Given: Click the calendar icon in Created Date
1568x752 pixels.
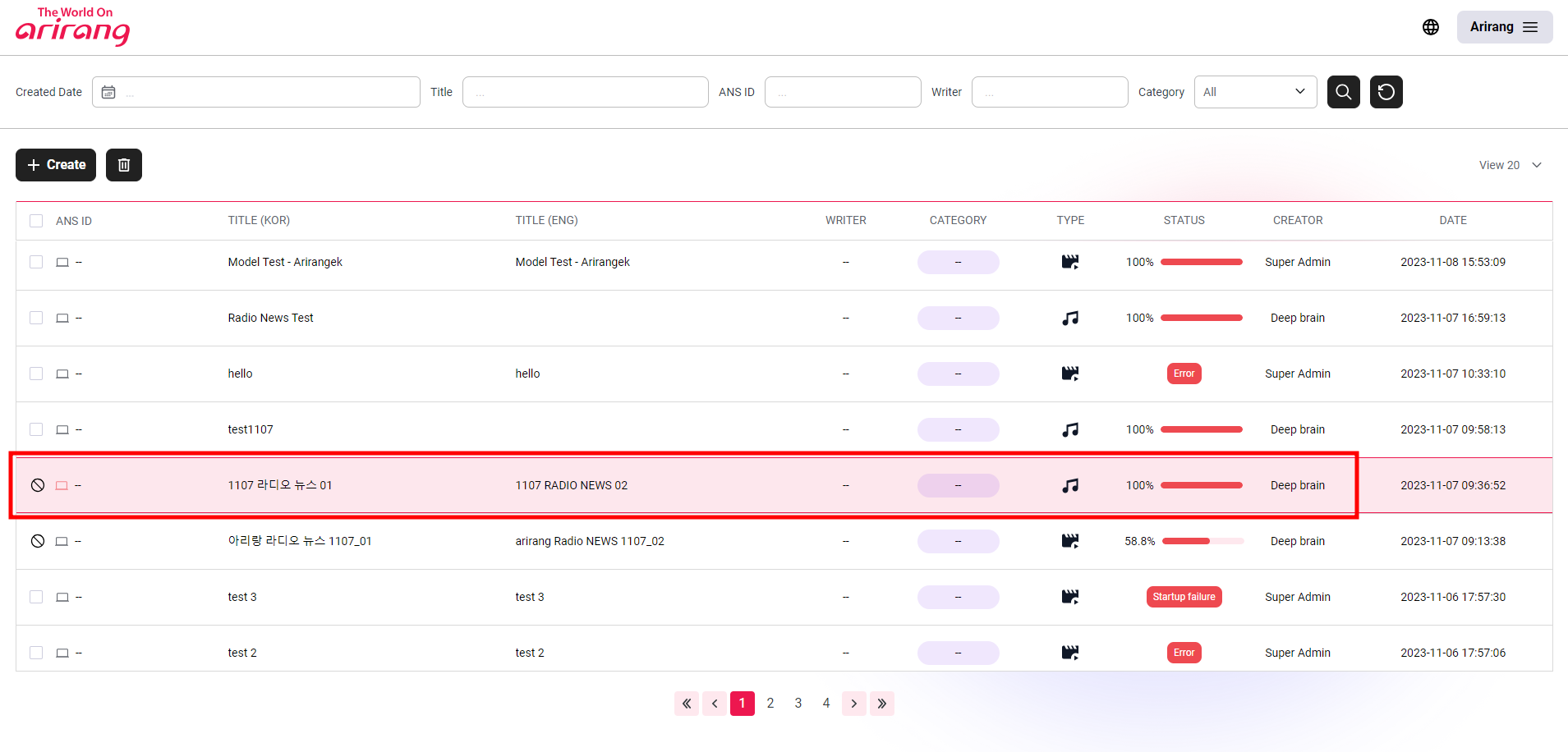Looking at the screenshot, I should tap(108, 92).
